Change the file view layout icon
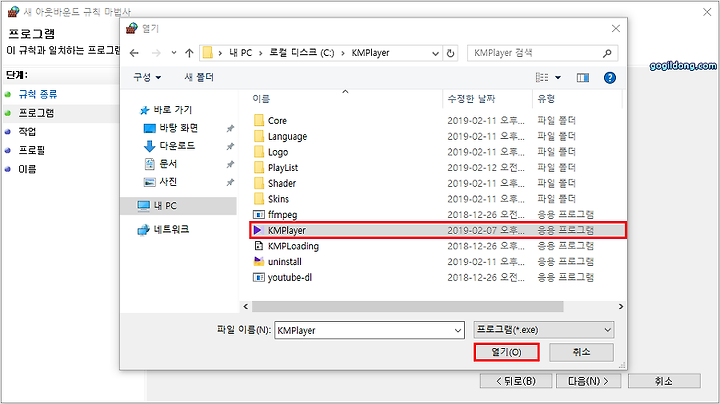Screen dimensions: 720x404 click(x=542, y=78)
